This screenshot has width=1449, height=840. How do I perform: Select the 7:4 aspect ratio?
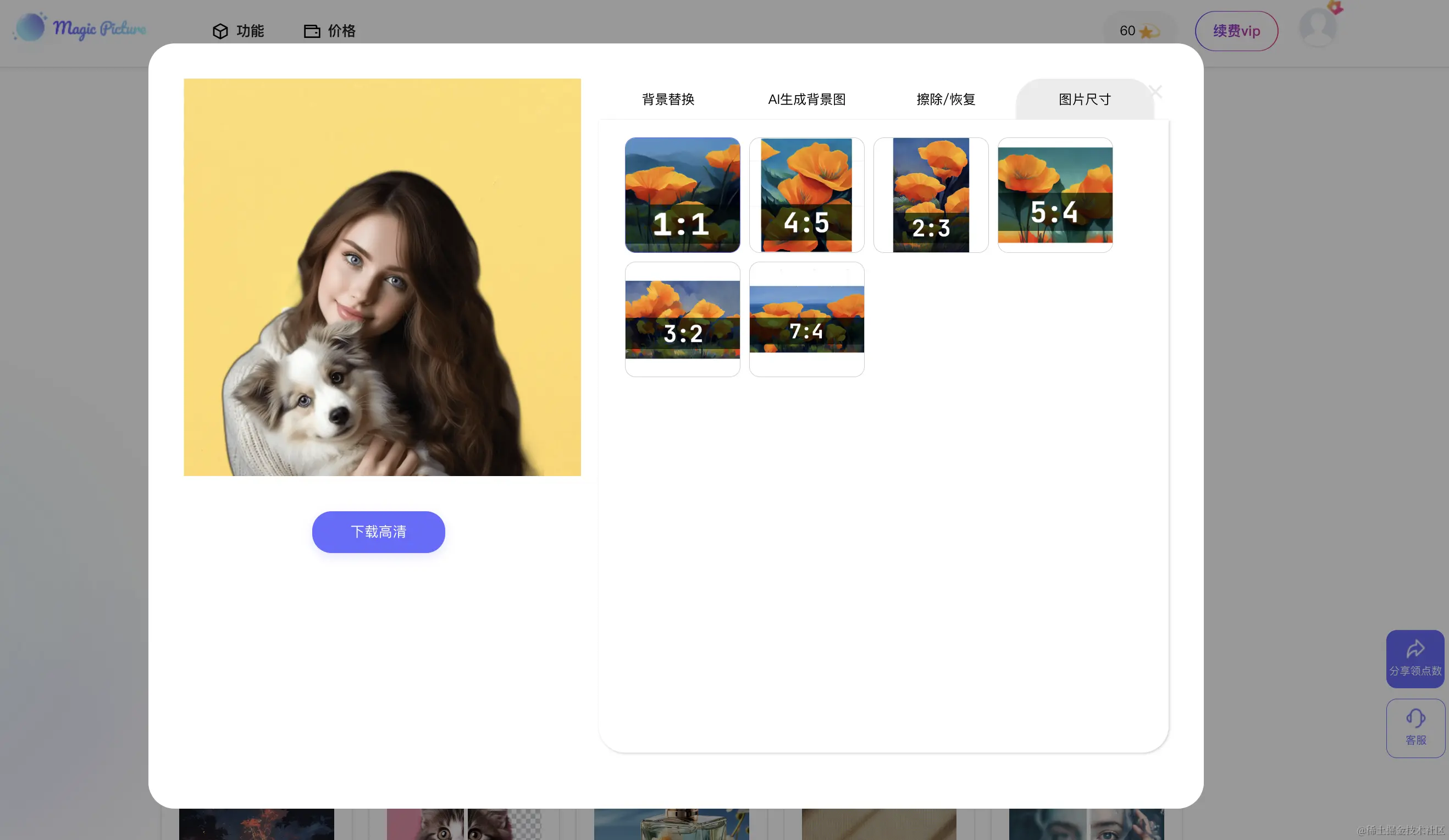806,319
